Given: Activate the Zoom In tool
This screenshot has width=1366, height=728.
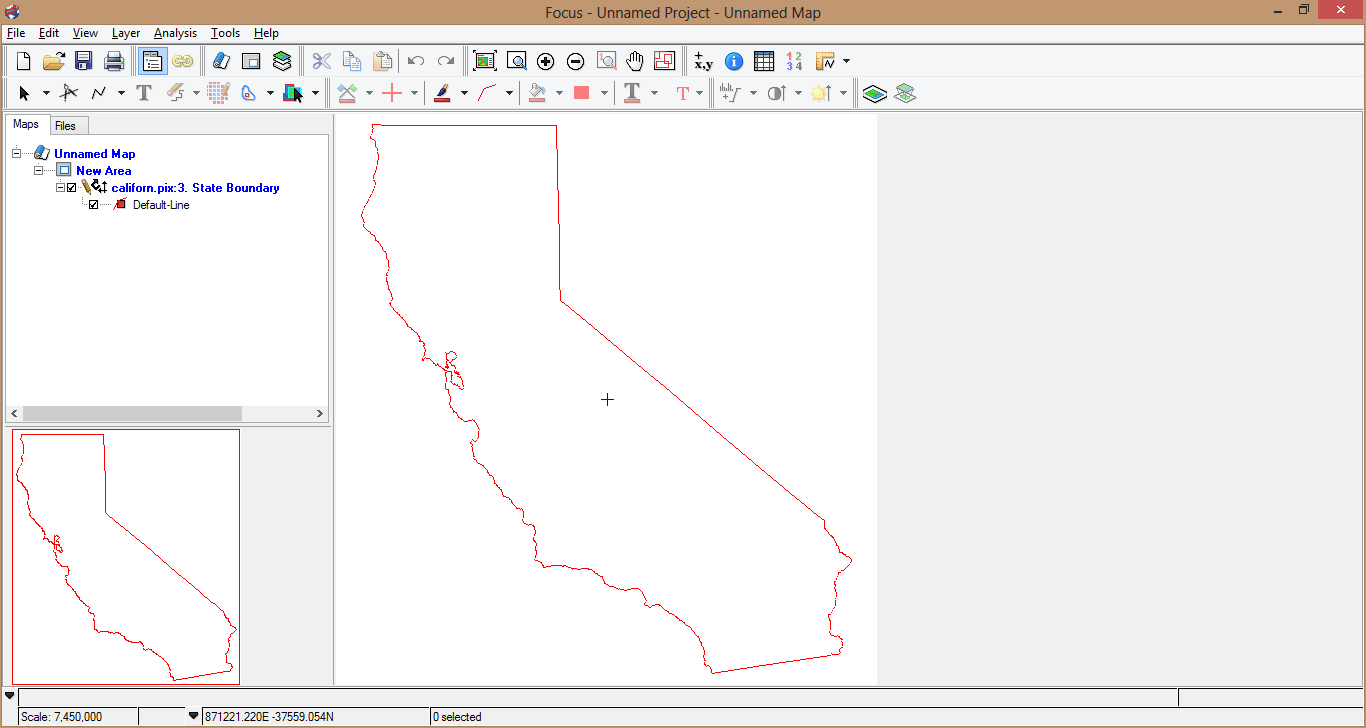Looking at the screenshot, I should click(x=546, y=61).
